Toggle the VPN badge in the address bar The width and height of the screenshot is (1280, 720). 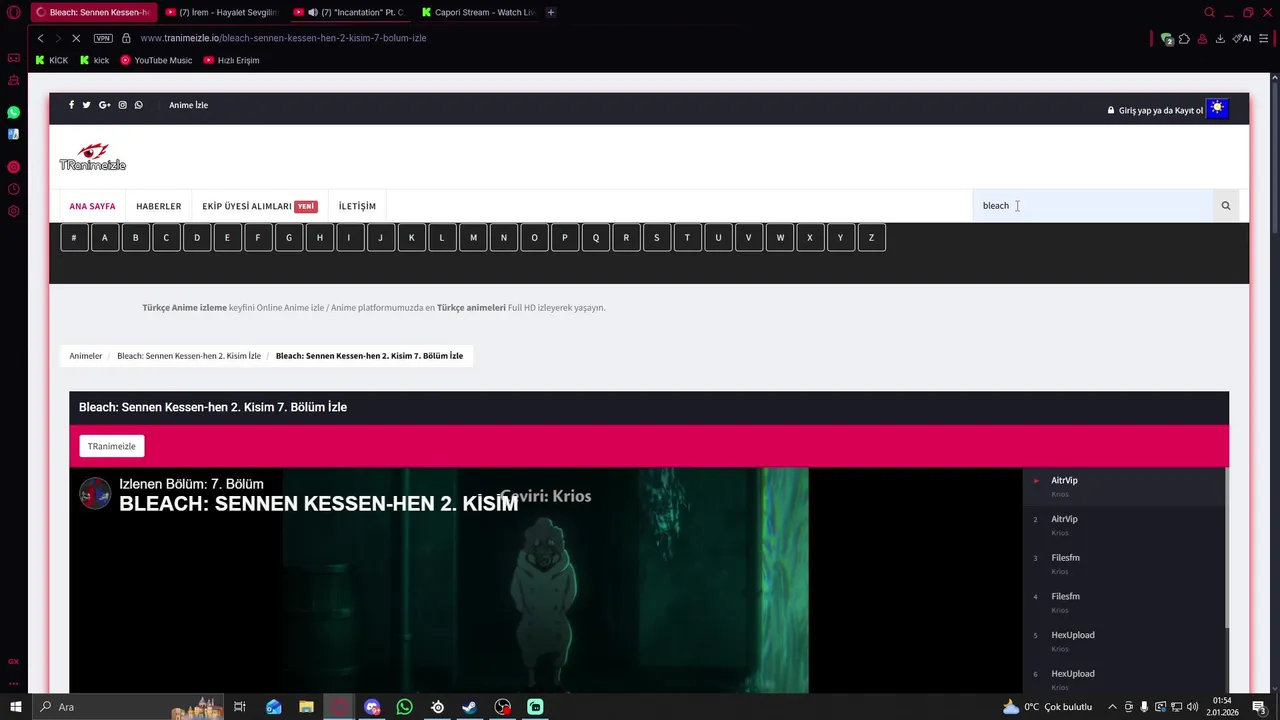point(103,38)
